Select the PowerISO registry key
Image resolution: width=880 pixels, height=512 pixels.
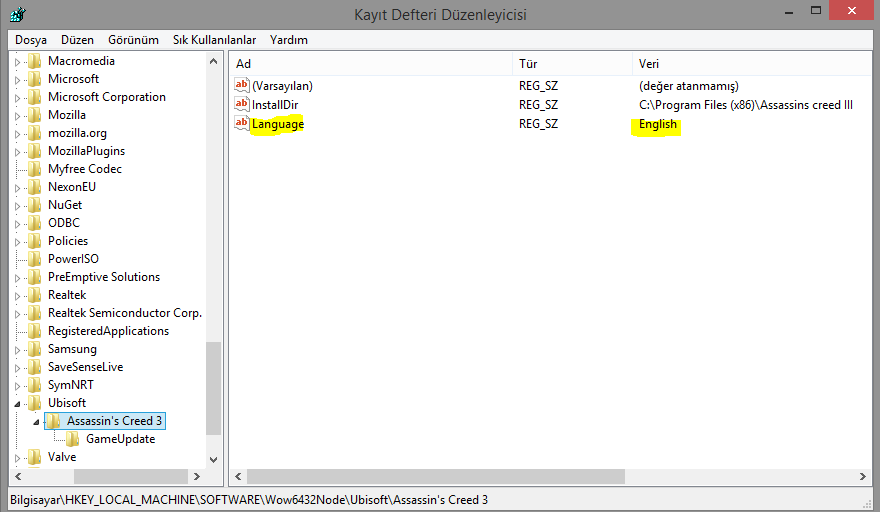click(73, 259)
